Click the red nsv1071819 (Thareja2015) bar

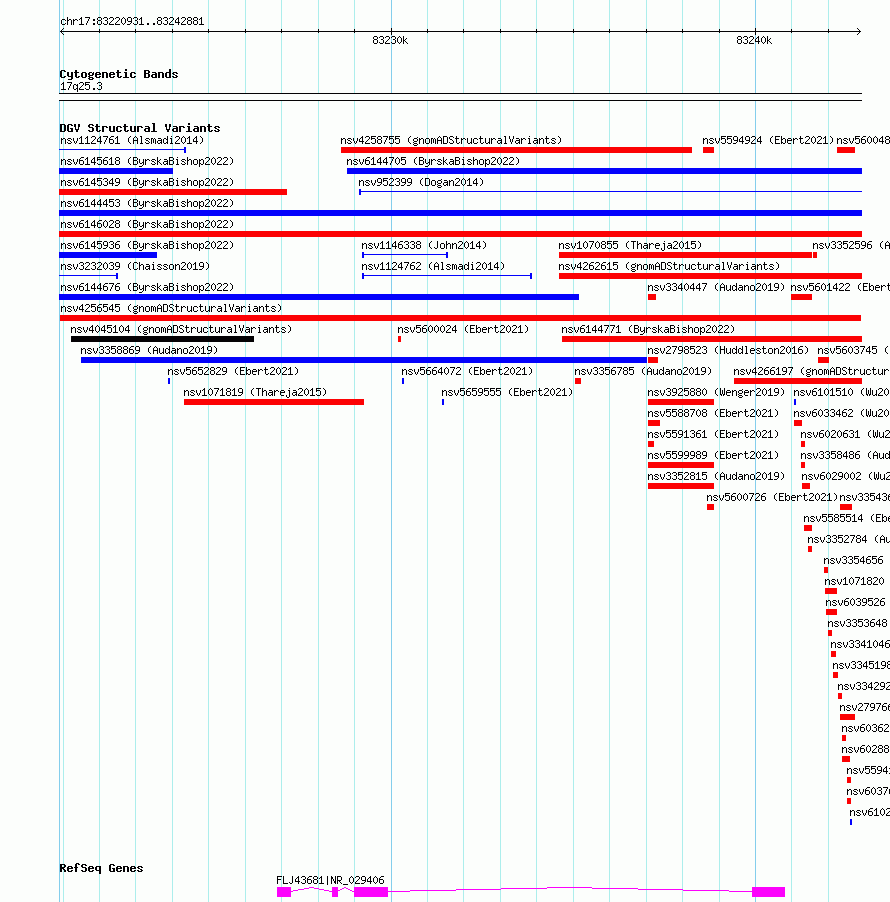[274, 402]
